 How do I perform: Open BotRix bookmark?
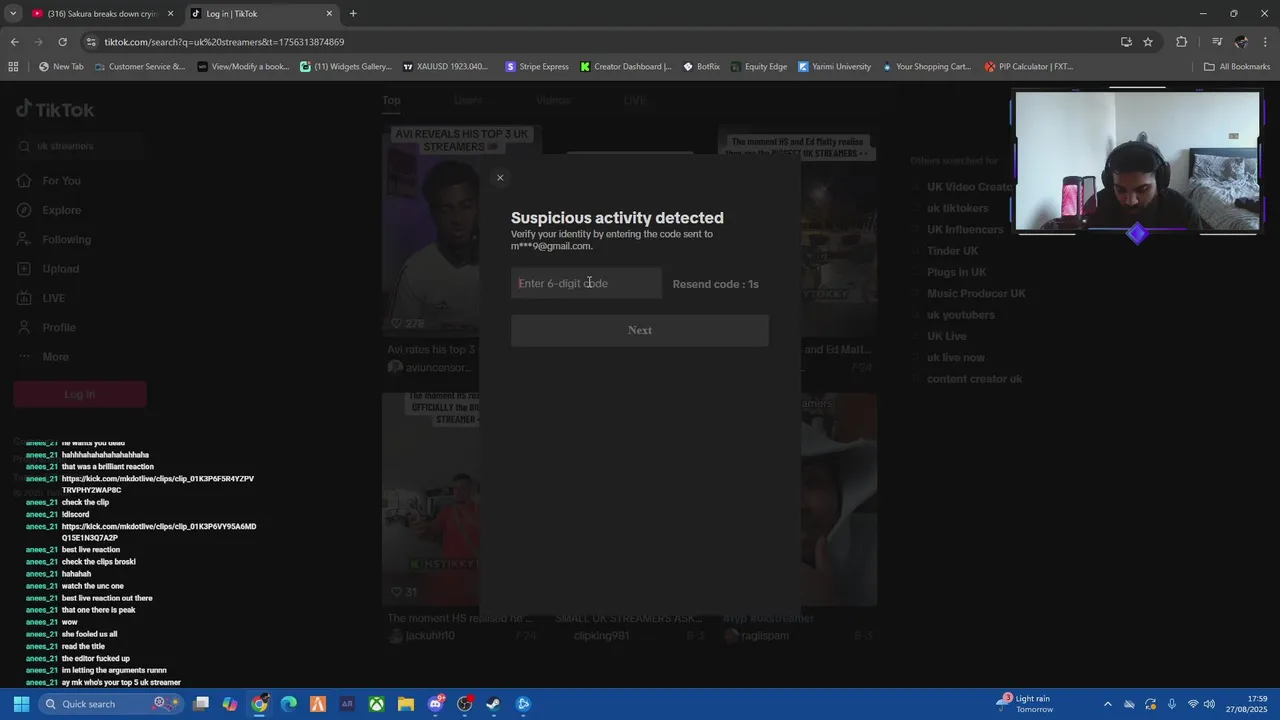click(701, 67)
